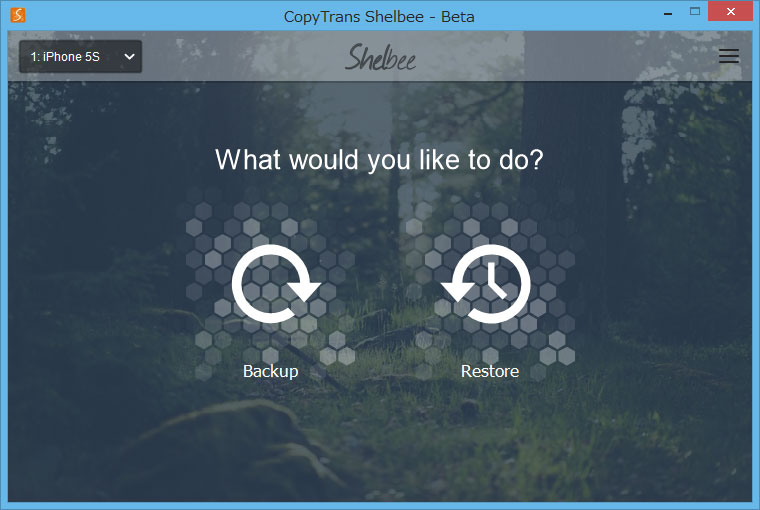
Task: Click the 'What would you like to do?' heading
Action: click(379, 159)
